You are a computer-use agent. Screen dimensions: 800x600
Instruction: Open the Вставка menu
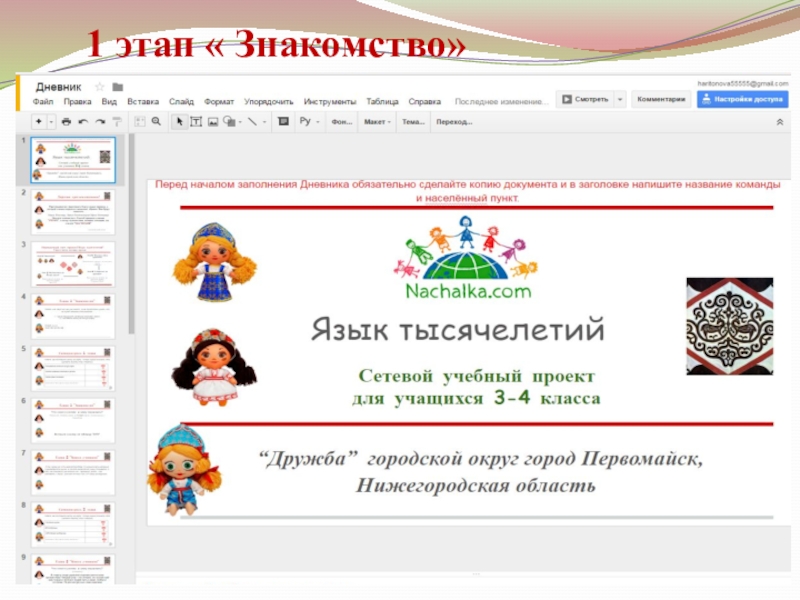[143, 101]
